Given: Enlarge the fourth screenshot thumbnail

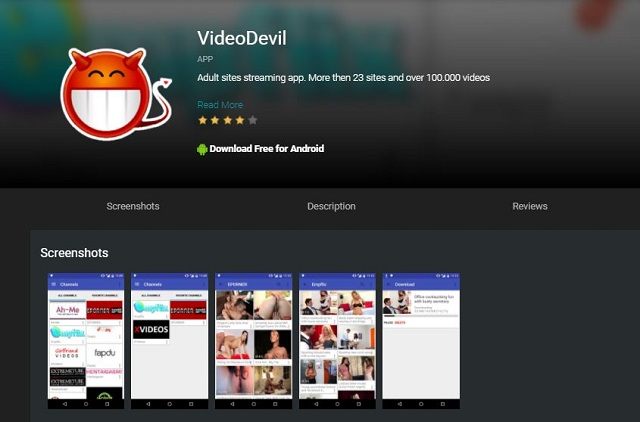Looking at the screenshot, I should [337, 340].
